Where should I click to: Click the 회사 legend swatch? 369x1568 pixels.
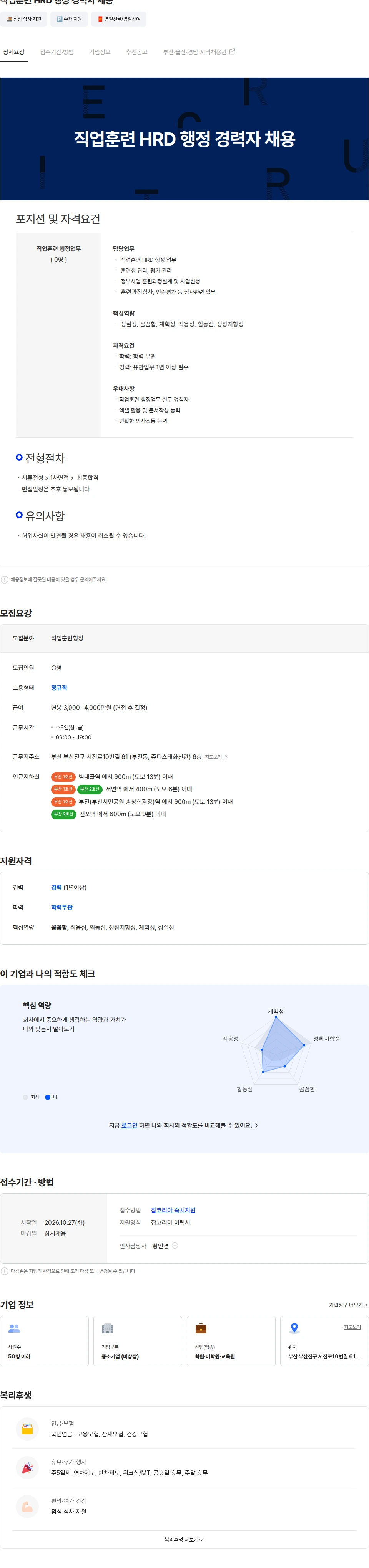click(x=25, y=1097)
